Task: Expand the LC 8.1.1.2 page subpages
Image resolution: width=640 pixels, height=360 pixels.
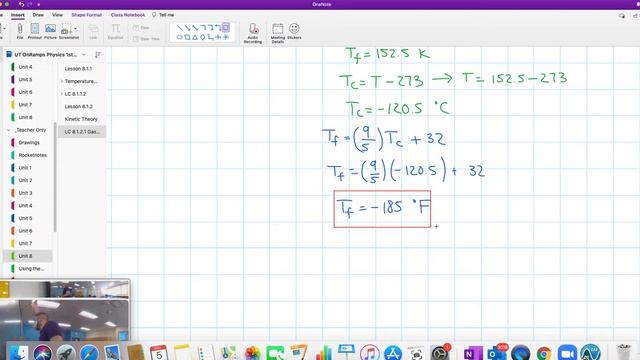Action: point(62,94)
